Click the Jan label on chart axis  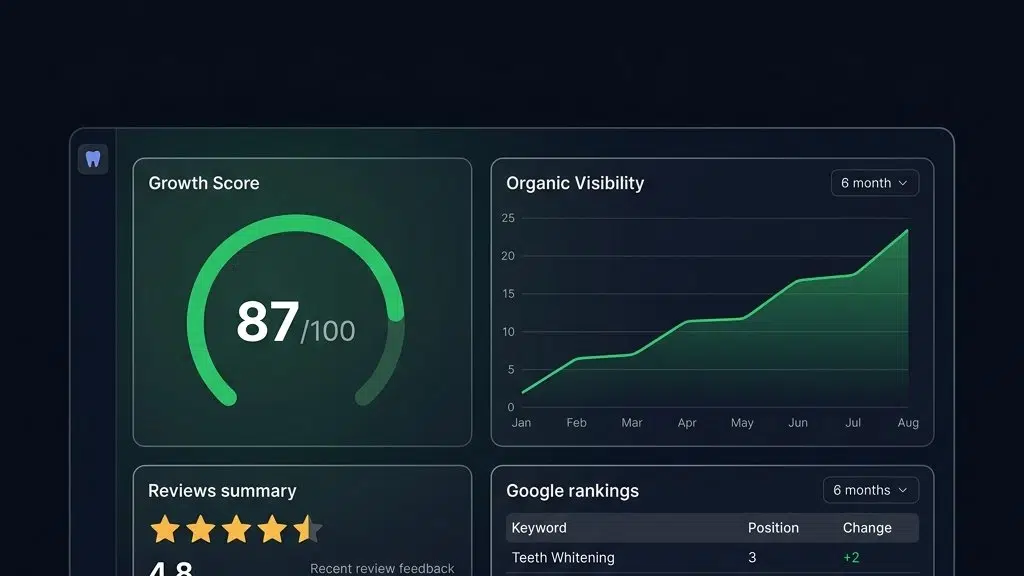[521, 423]
